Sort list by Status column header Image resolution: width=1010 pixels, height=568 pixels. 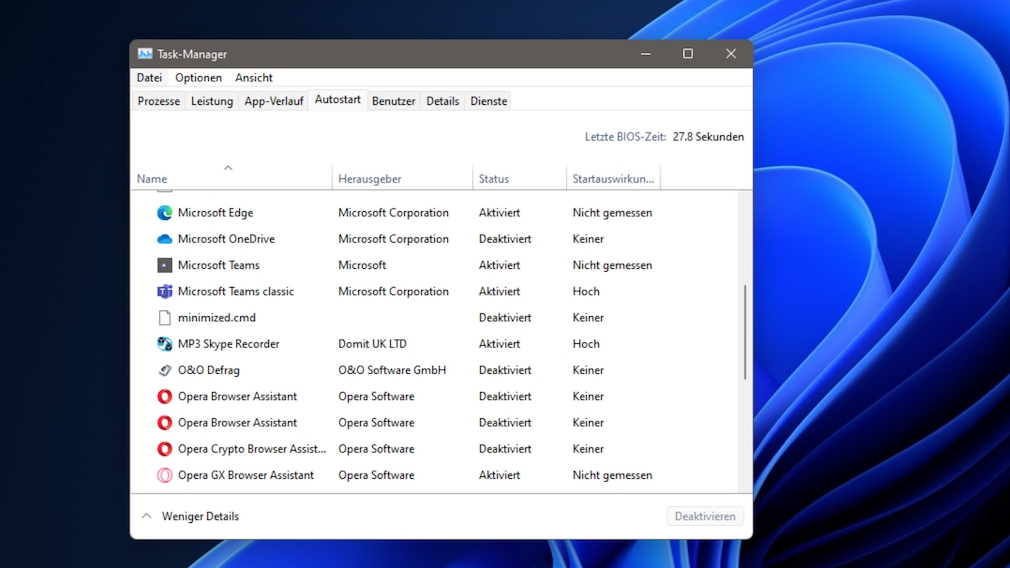point(494,179)
